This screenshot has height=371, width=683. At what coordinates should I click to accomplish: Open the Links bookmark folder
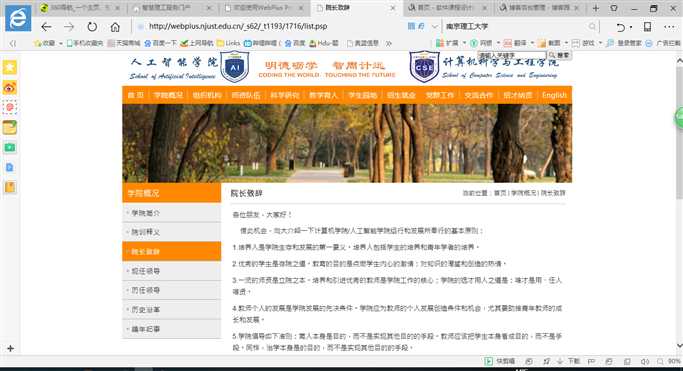click(x=229, y=43)
